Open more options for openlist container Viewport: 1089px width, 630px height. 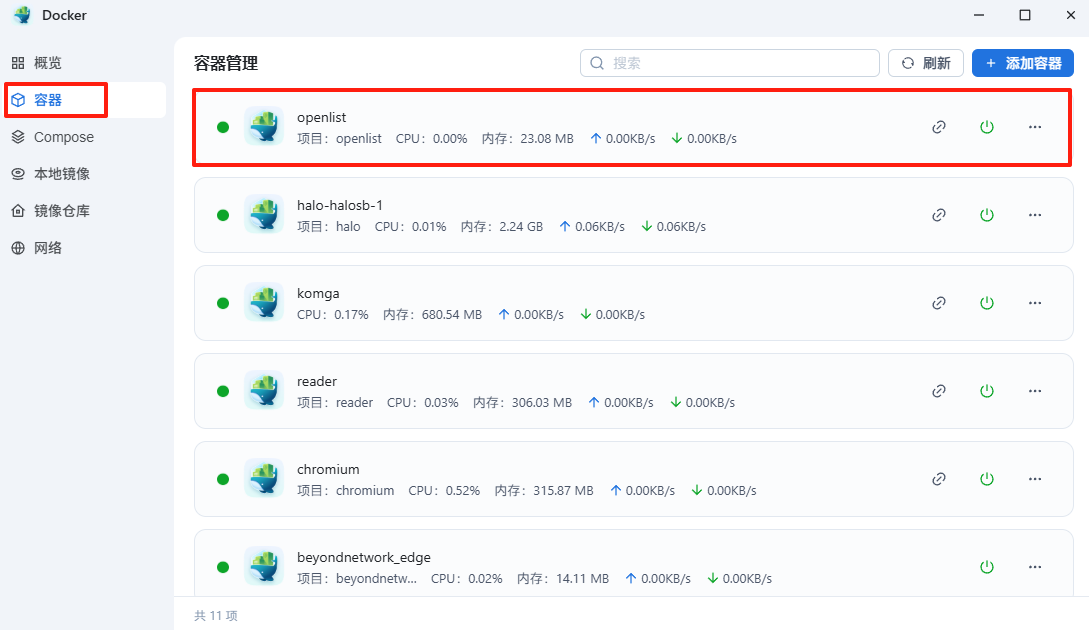click(1035, 127)
